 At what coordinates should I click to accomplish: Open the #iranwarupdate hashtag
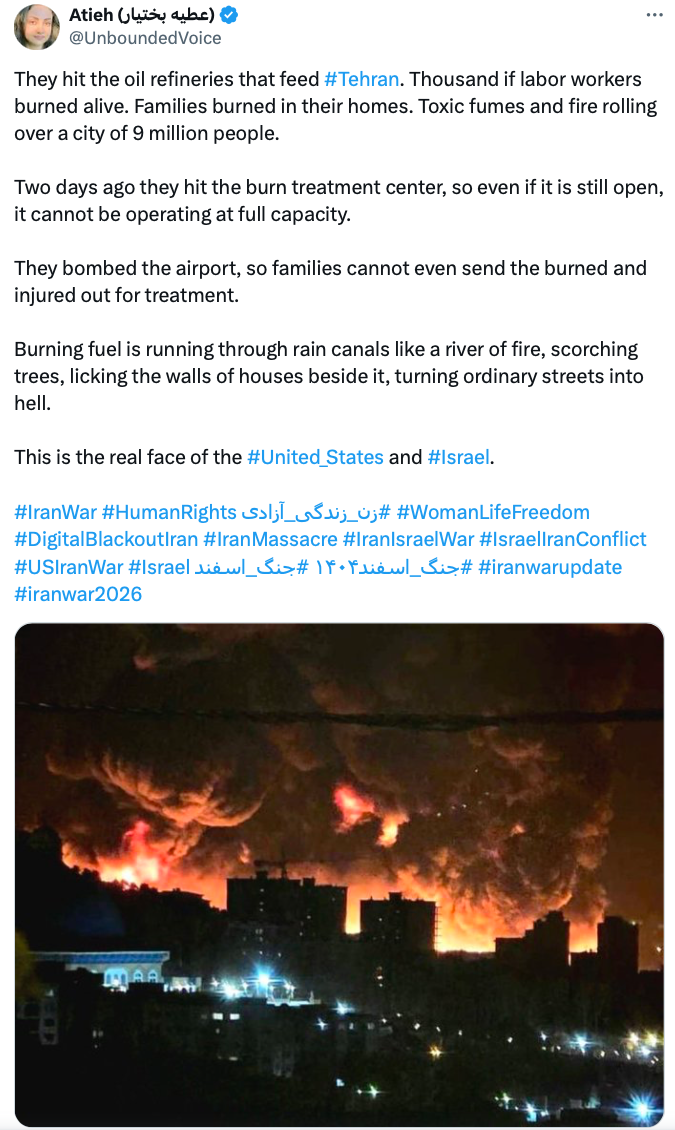coord(550,567)
